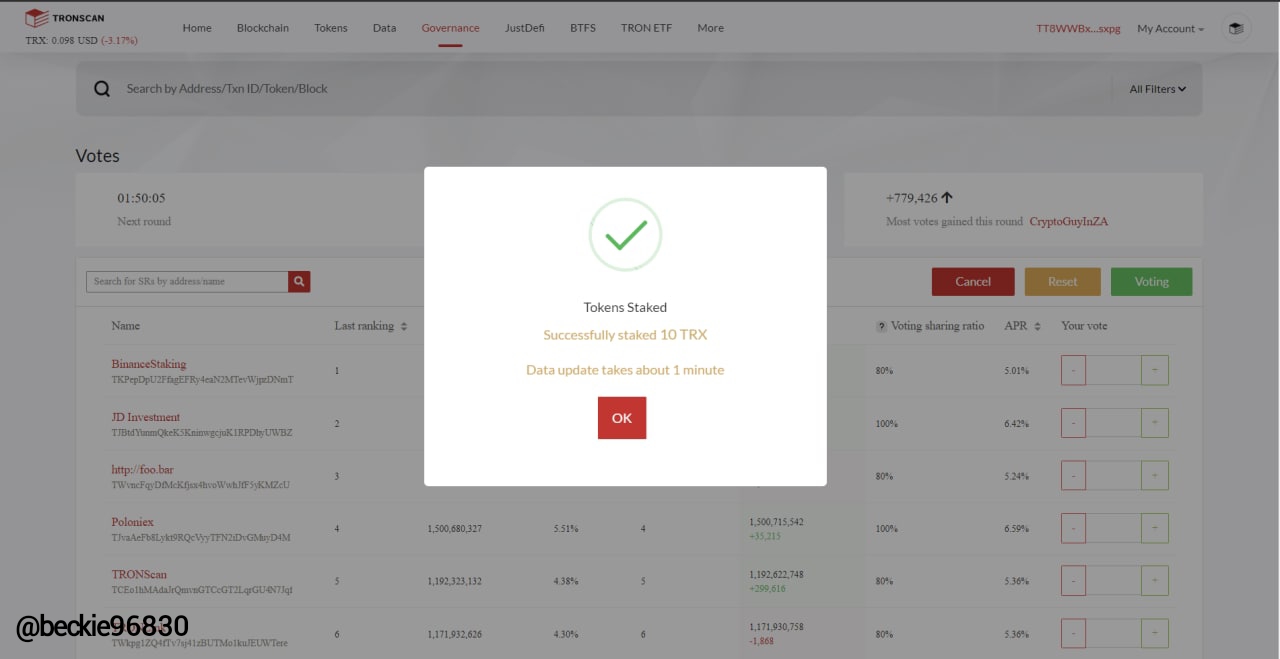Open http://foo.bar representative link

click(x=142, y=469)
